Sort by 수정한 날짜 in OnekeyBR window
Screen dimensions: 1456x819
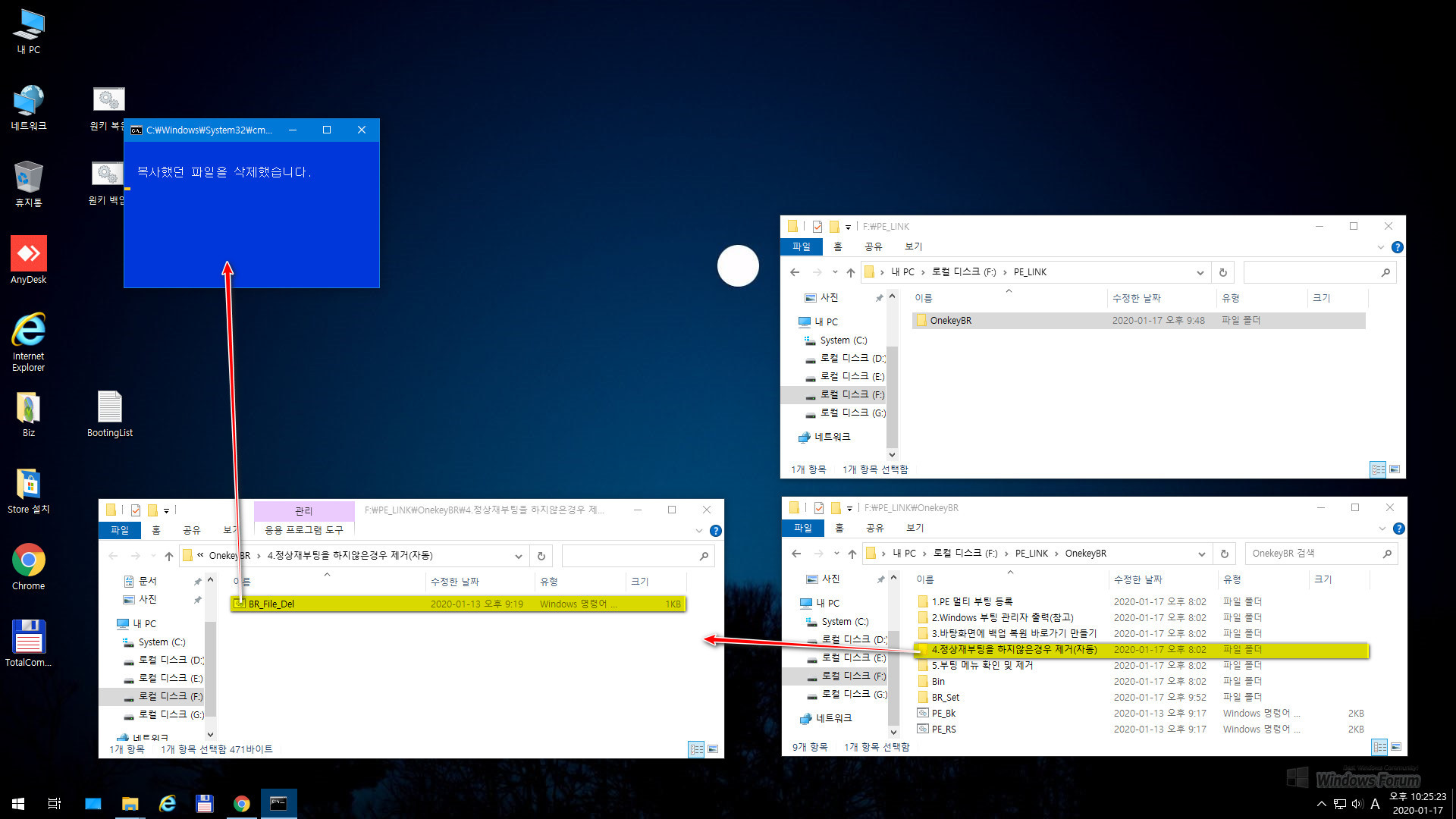[1137, 579]
